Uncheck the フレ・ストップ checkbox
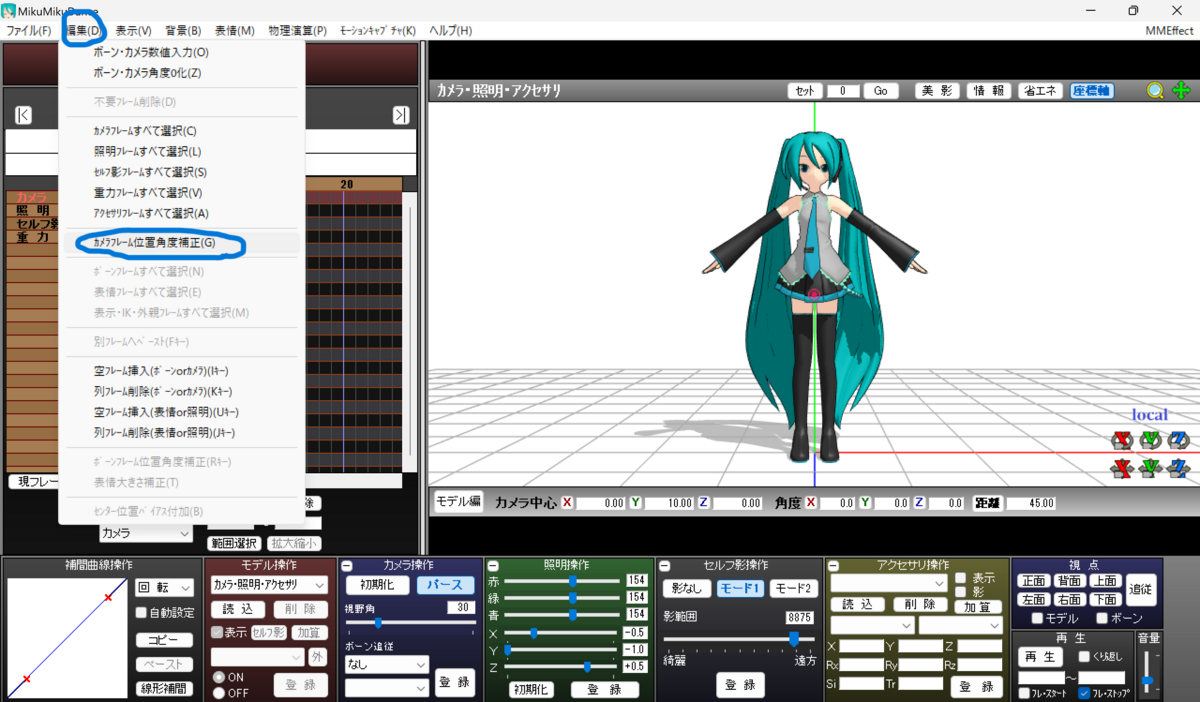The width and height of the screenshot is (1200, 702). [1084, 692]
